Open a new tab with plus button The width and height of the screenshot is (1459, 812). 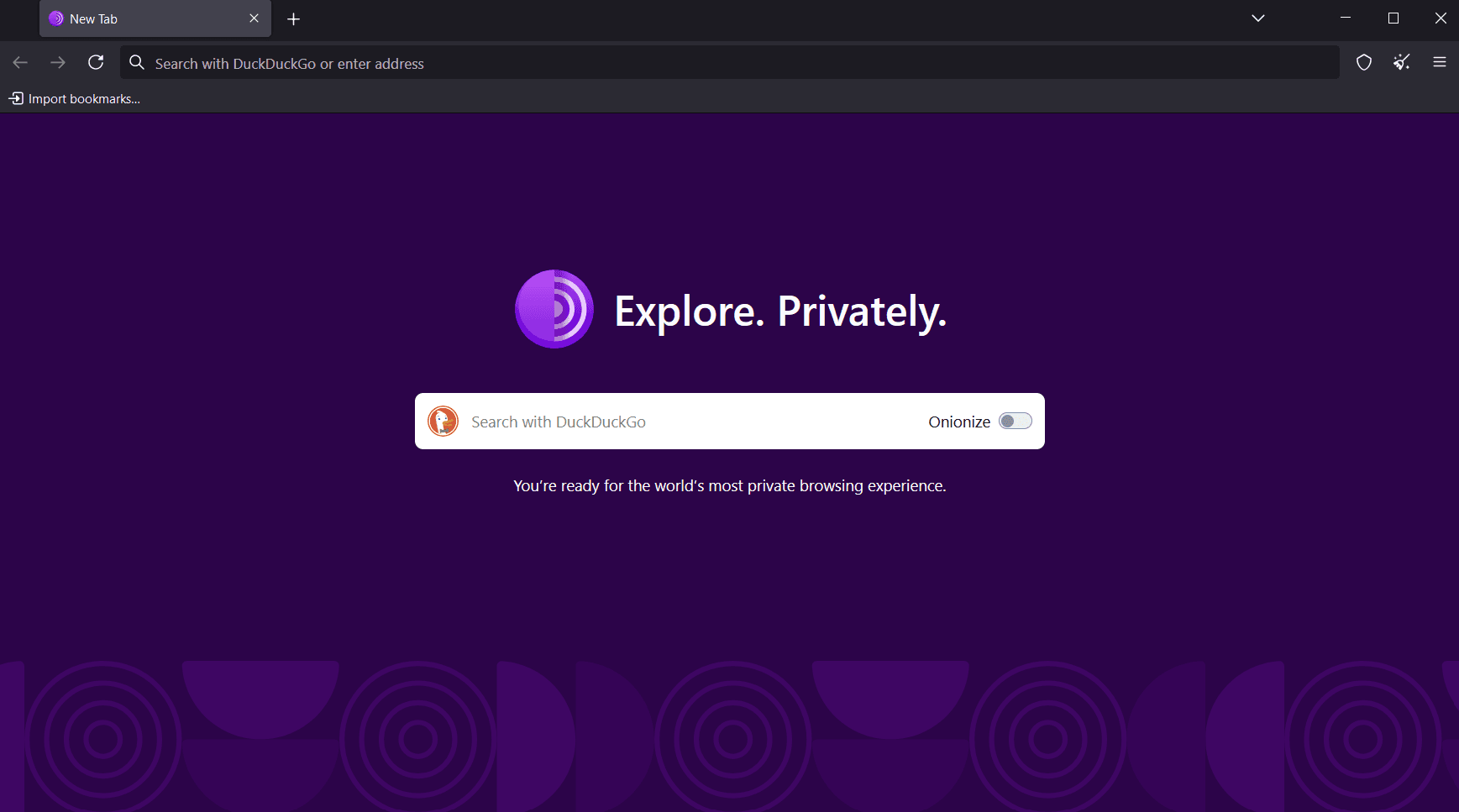tap(293, 18)
